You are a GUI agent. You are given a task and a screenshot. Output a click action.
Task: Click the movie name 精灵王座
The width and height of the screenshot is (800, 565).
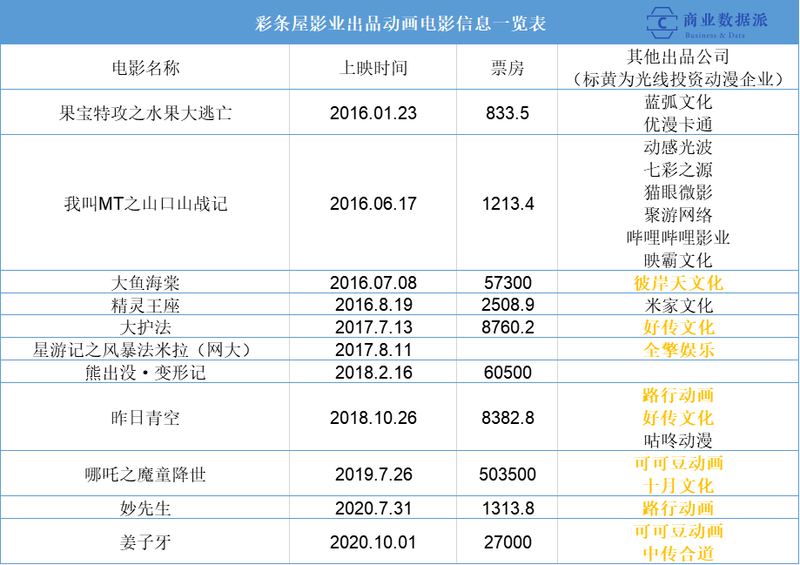pos(145,305)
